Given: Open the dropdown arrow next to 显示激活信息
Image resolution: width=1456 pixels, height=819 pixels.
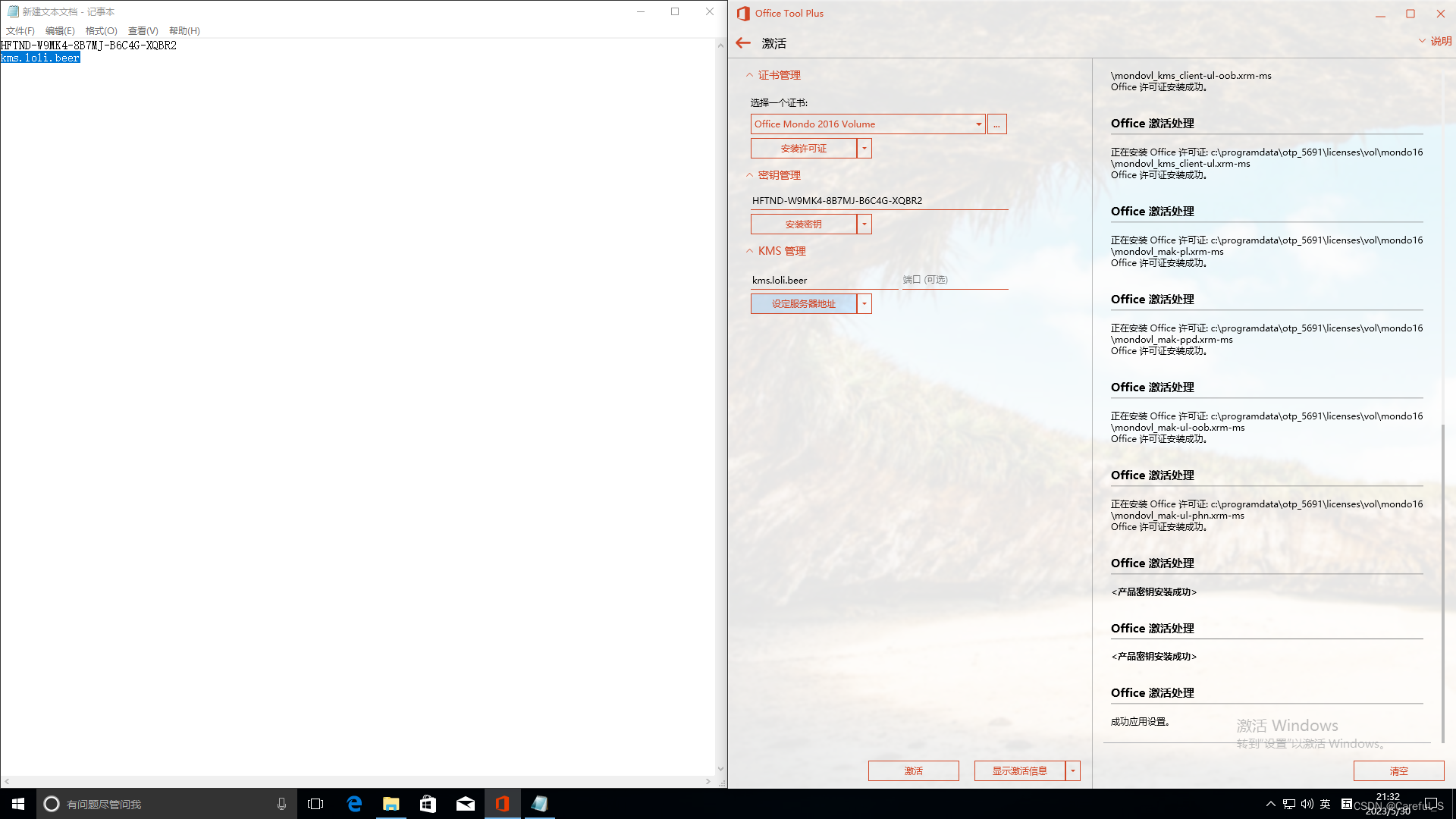Looking at the screenshot, I should coord(1072,771).
